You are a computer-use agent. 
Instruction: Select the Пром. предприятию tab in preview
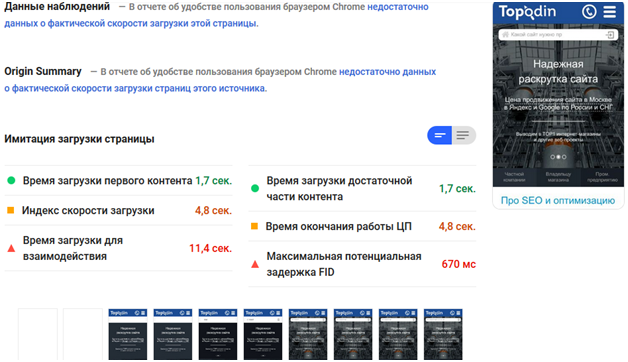coord(602,177)
